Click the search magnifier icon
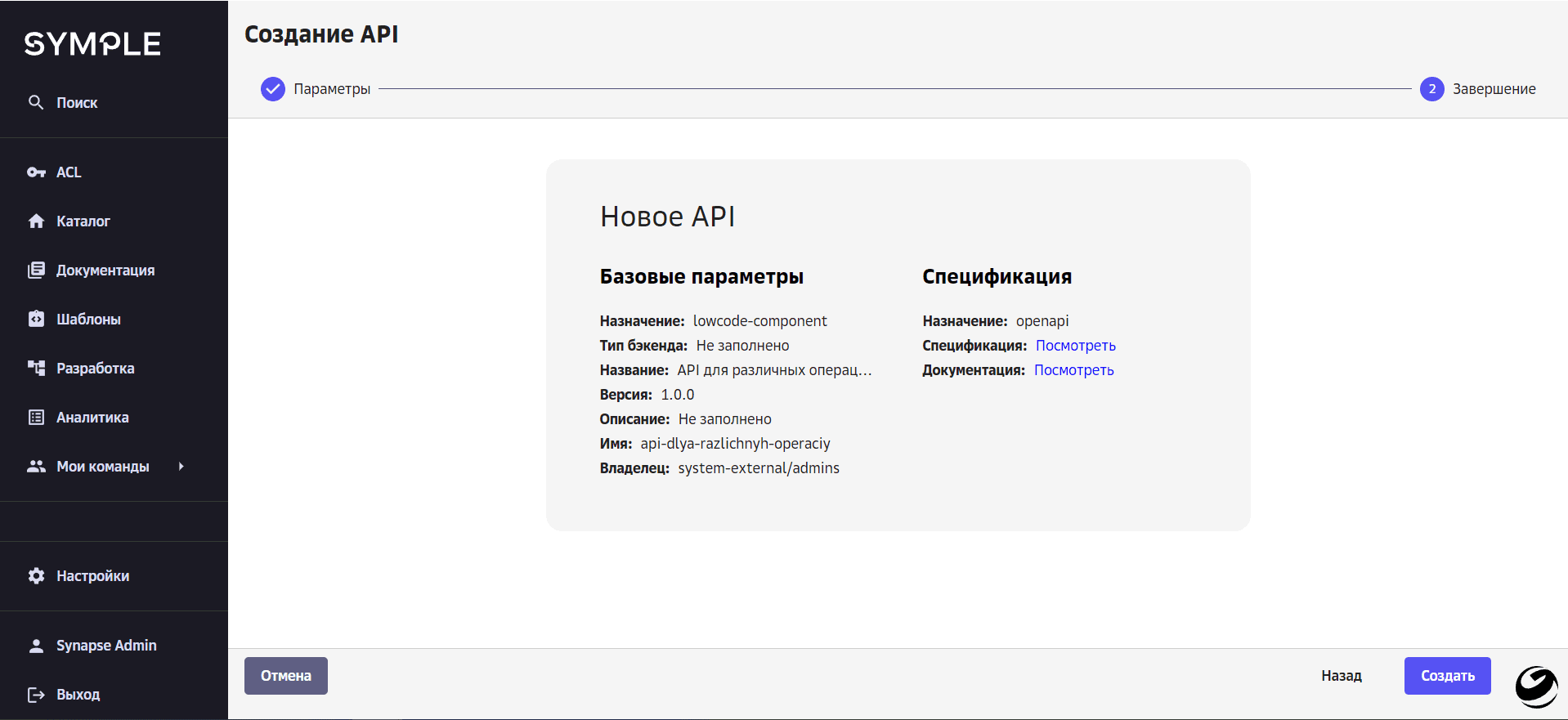1568x720 pixels. point(36,102)
